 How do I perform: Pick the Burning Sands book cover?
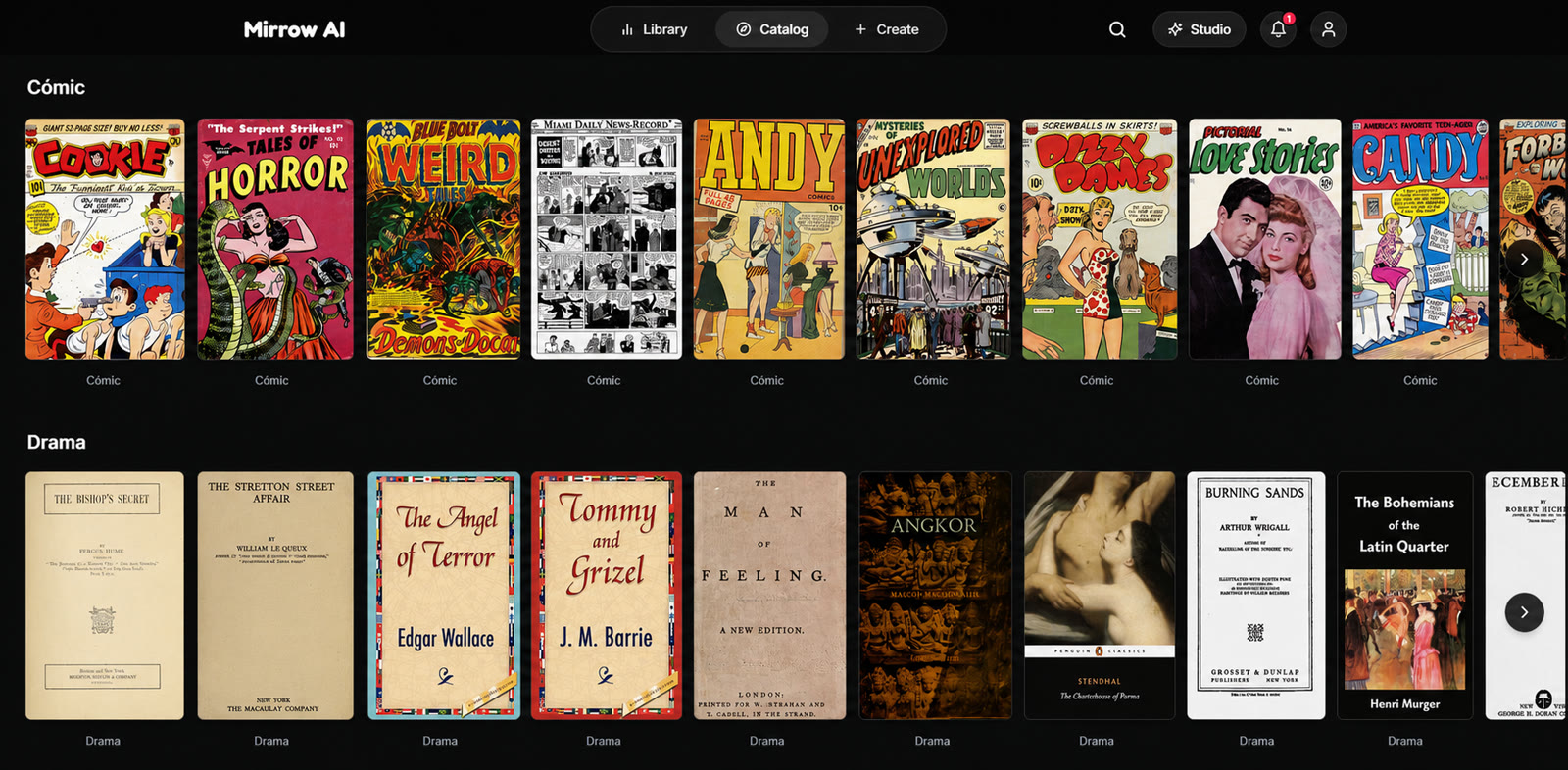(1256, 596)
